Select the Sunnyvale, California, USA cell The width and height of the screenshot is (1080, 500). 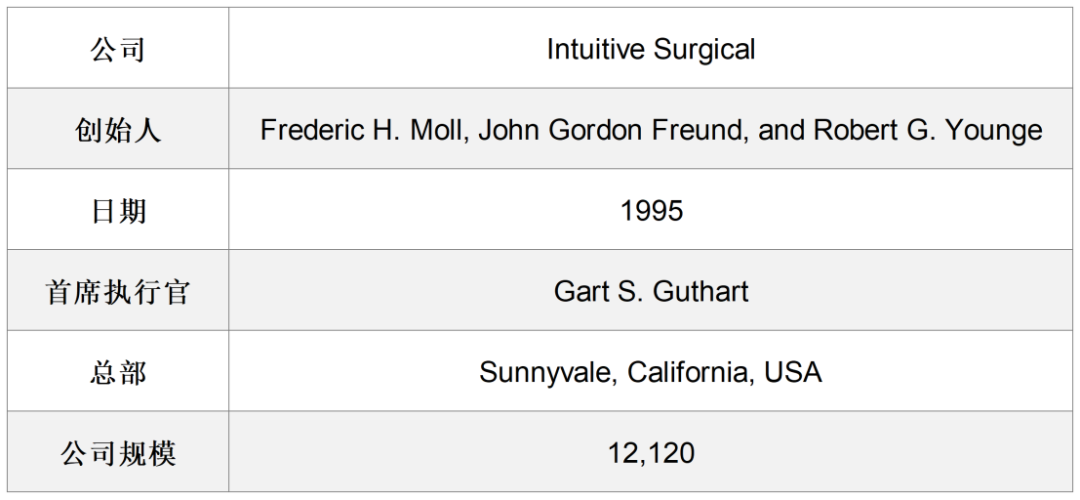(x=651, y=371)
